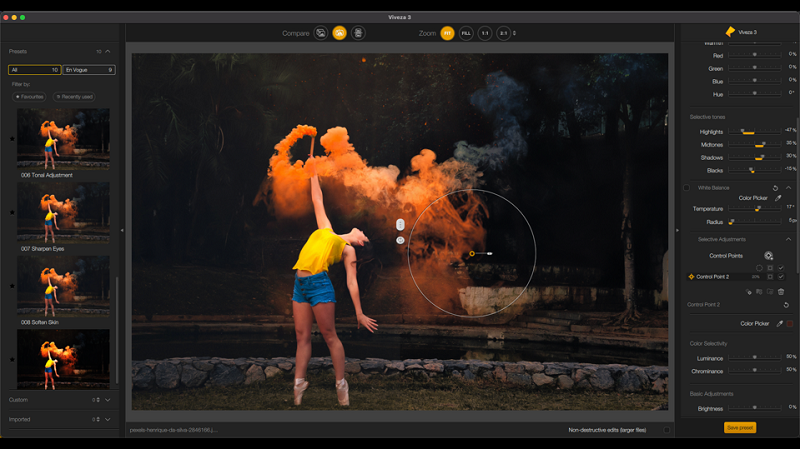
Task: Click the first Compare view icon
Action: click(x=321, y=33)
